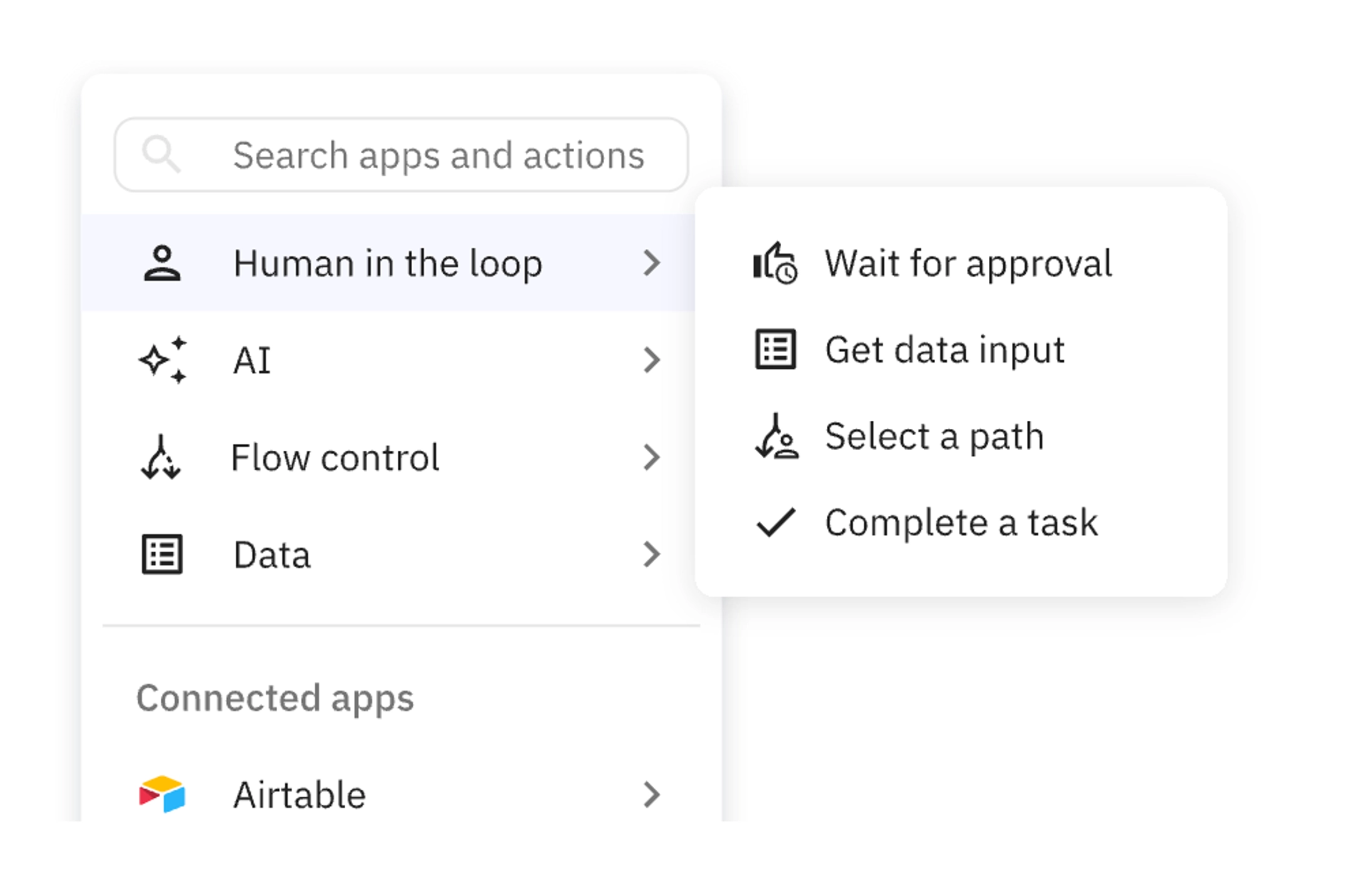
Task: Expand the AI submenu chevron
Action: 652,360
